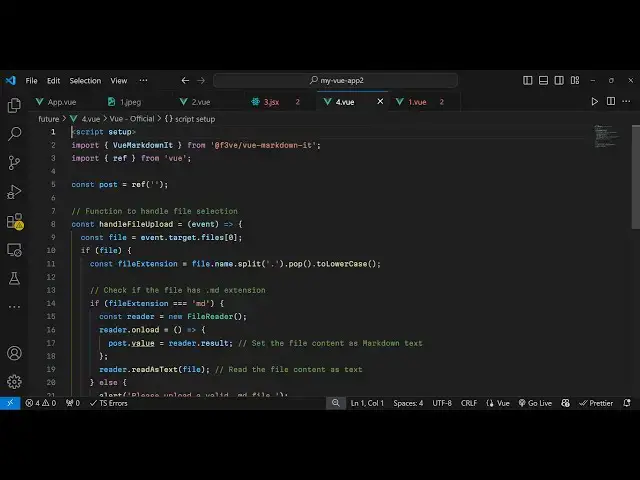Image resolution: width=640 pixels, height=480 pixels.
Task: Expand hidden menus ellipsis in menu bar
Action: [x=143, y=80]
